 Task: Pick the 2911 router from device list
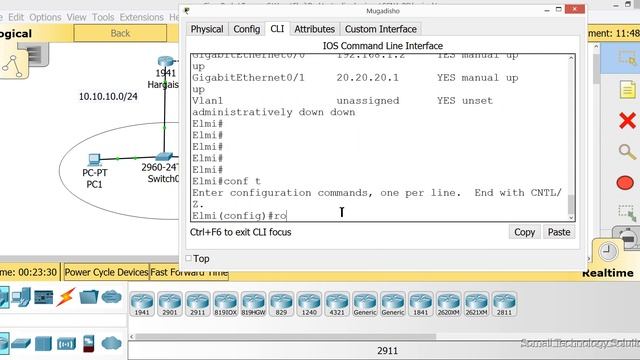[x=198, y=304]
